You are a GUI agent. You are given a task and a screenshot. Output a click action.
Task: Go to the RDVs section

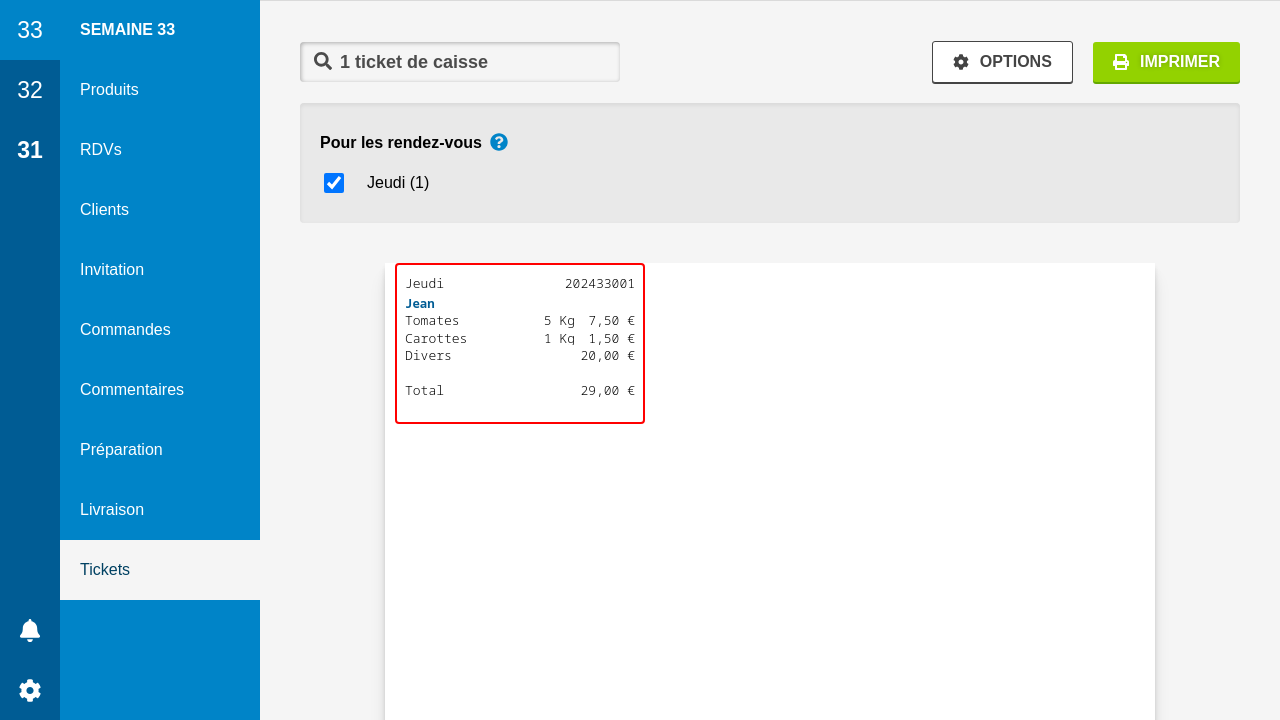click(x=101, y=150)
